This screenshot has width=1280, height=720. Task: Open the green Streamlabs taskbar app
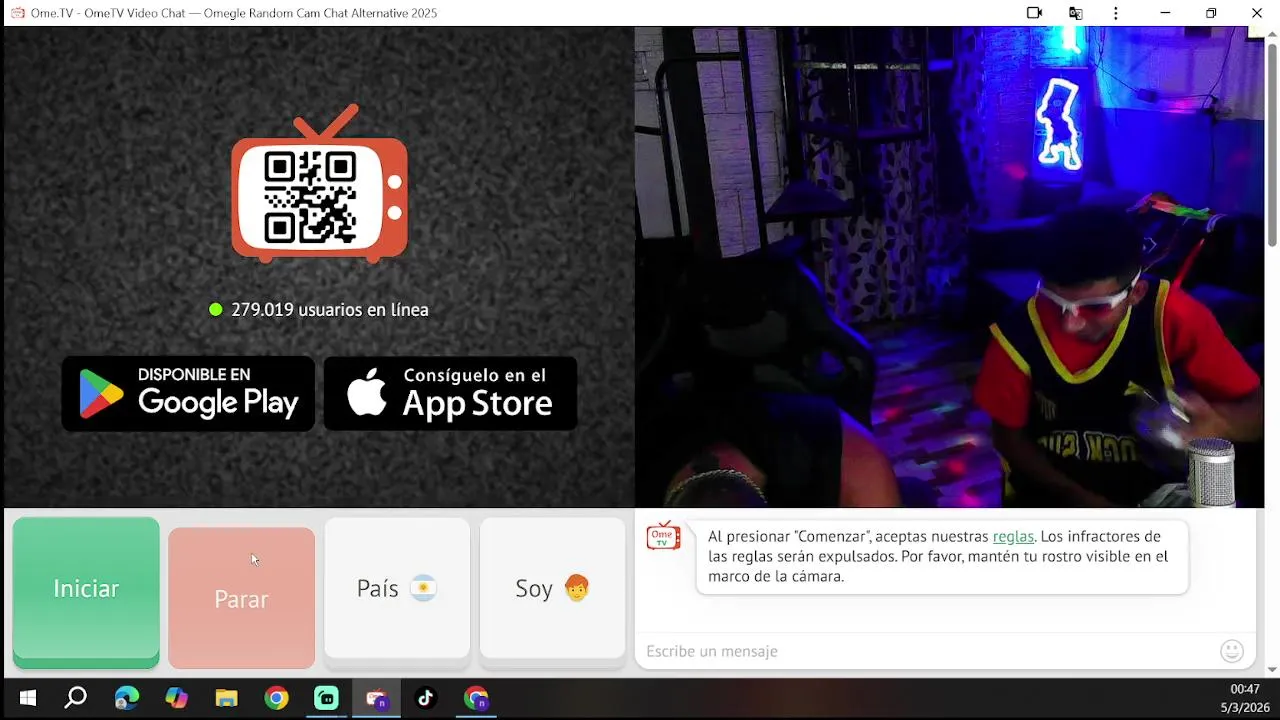click(326, 698)
